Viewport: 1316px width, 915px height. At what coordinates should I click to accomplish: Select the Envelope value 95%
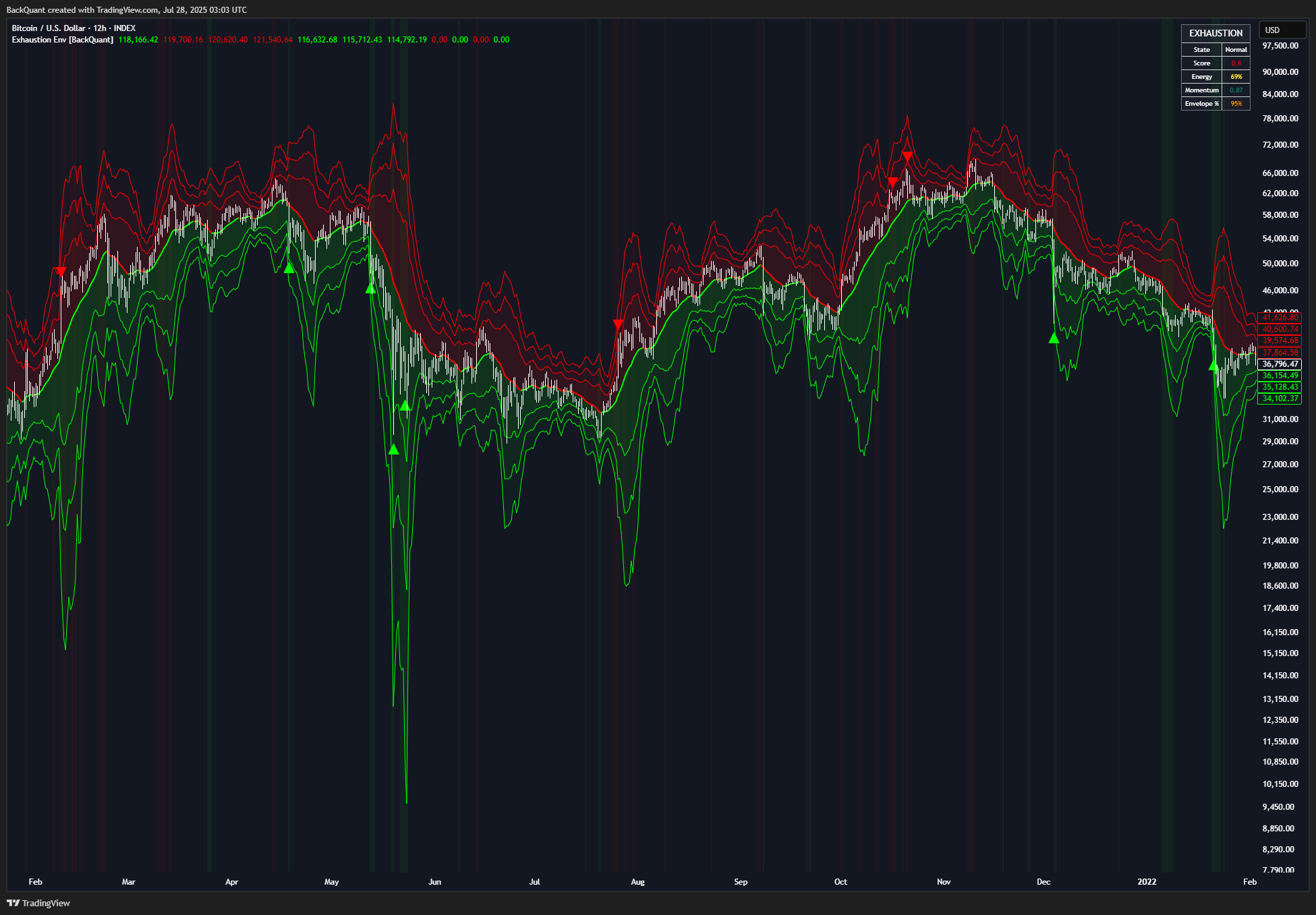click(x=1236, y=104)
